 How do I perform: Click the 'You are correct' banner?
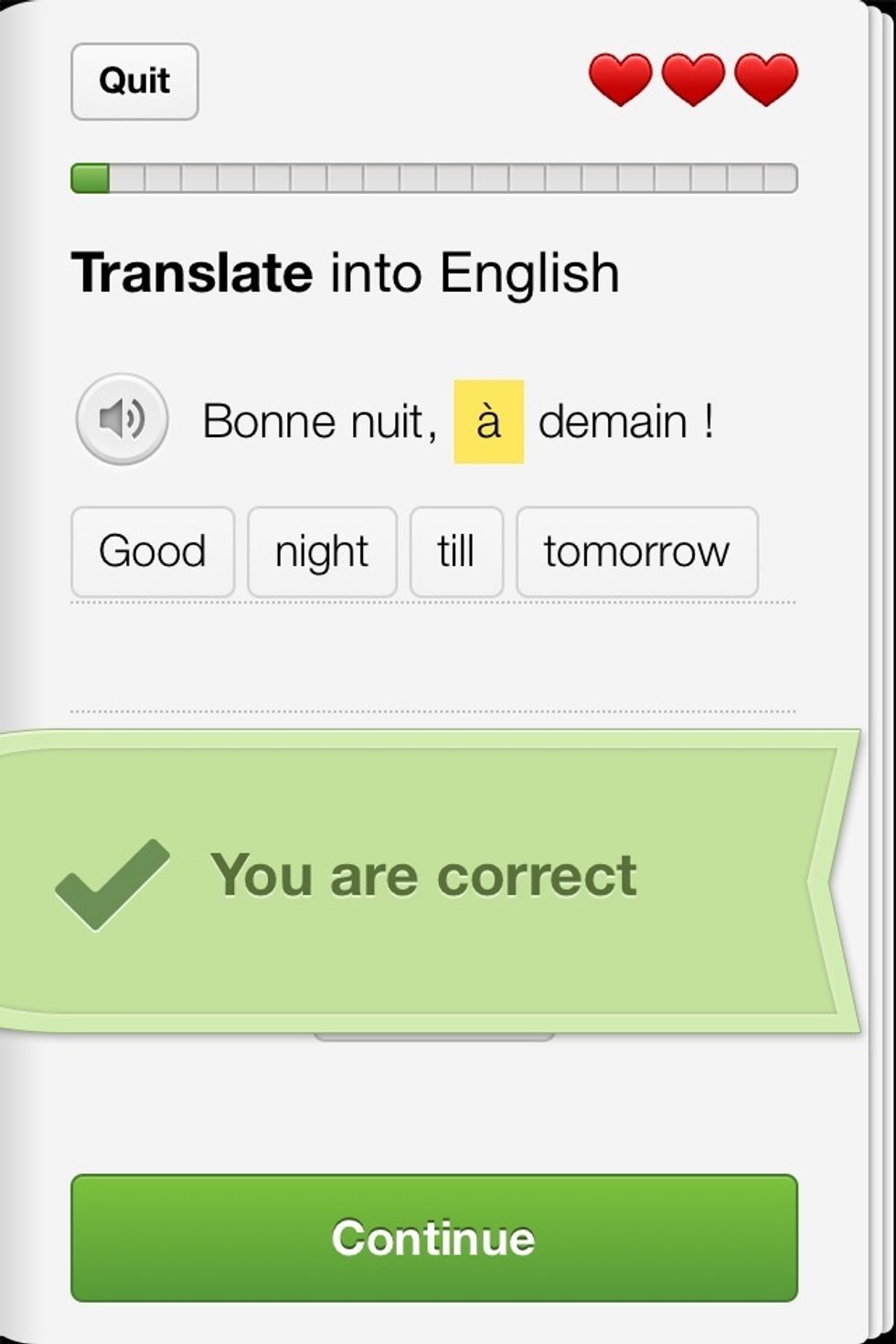tap(422, 876)
